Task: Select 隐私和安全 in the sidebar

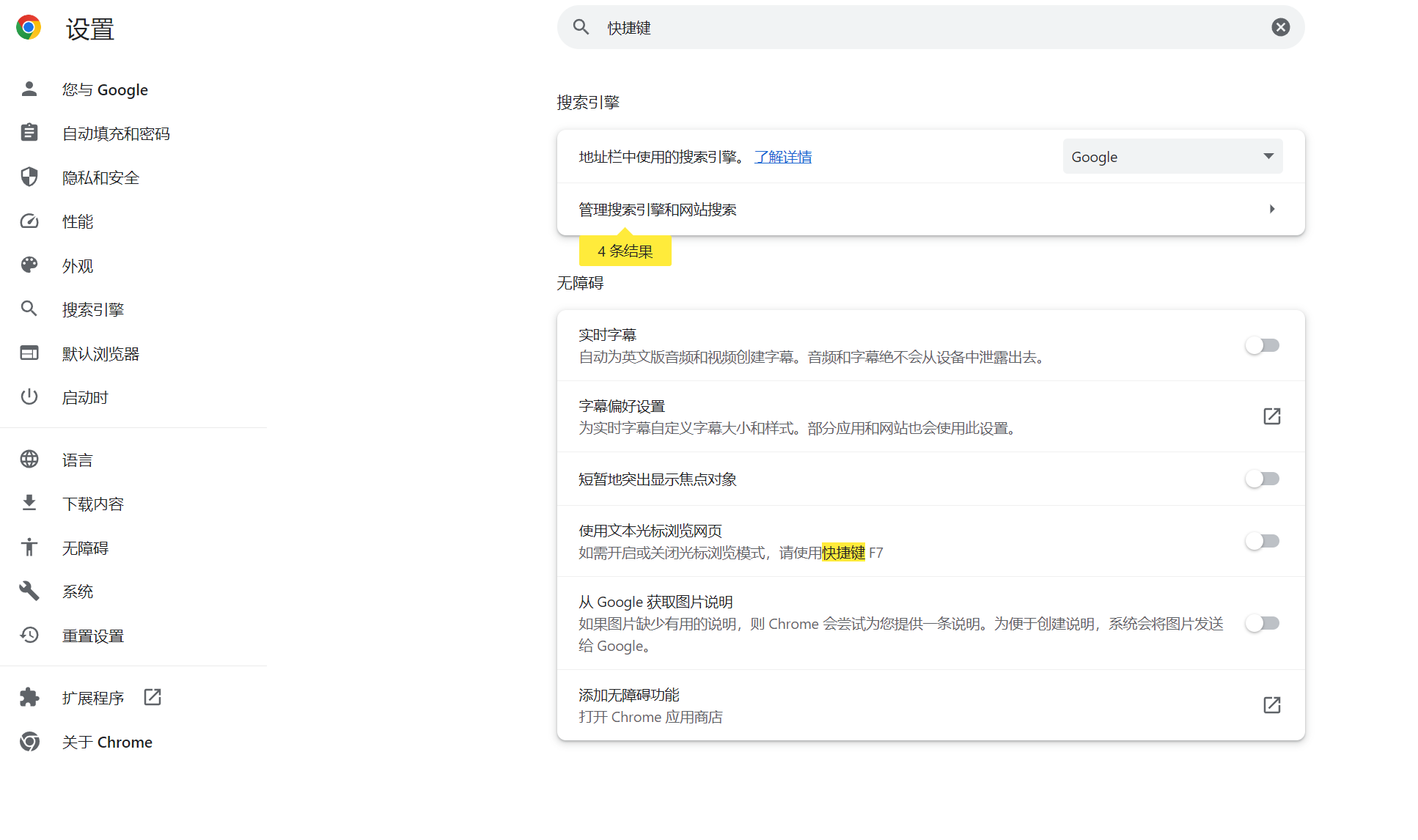Action: [x=100, y=177]
